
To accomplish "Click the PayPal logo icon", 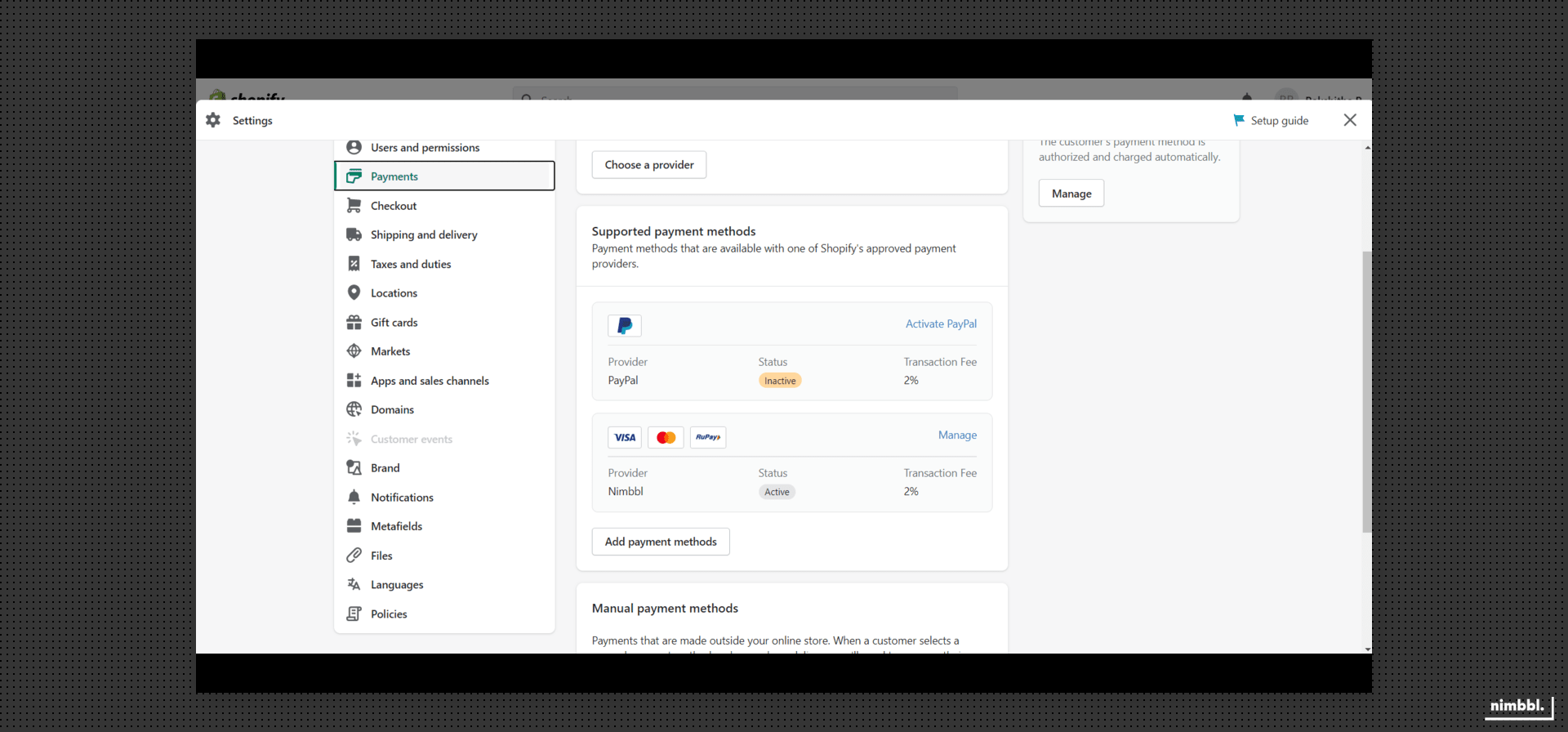I will coord(625,326).
